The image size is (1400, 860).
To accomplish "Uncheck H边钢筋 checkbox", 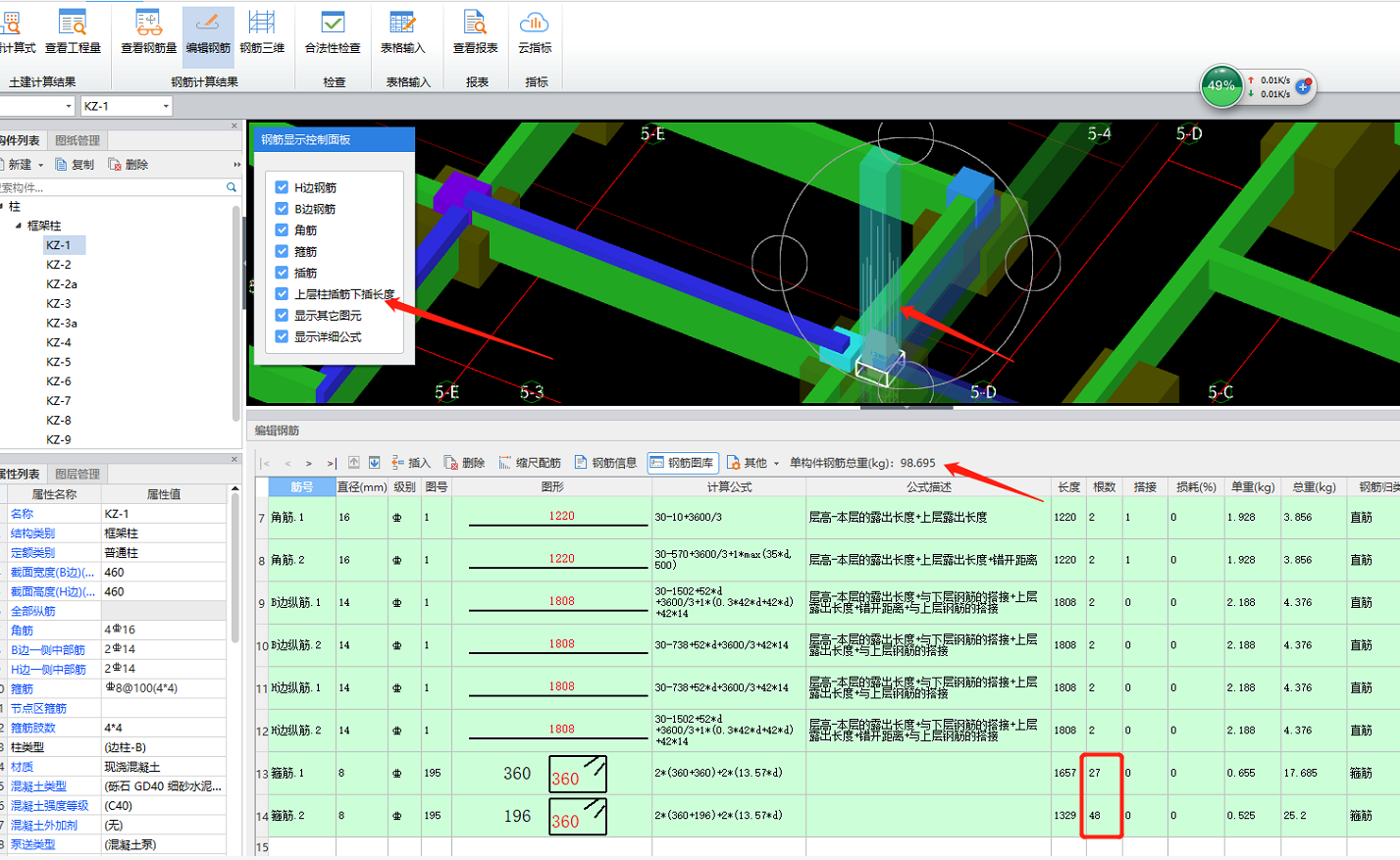I will [x=282, y=187].
